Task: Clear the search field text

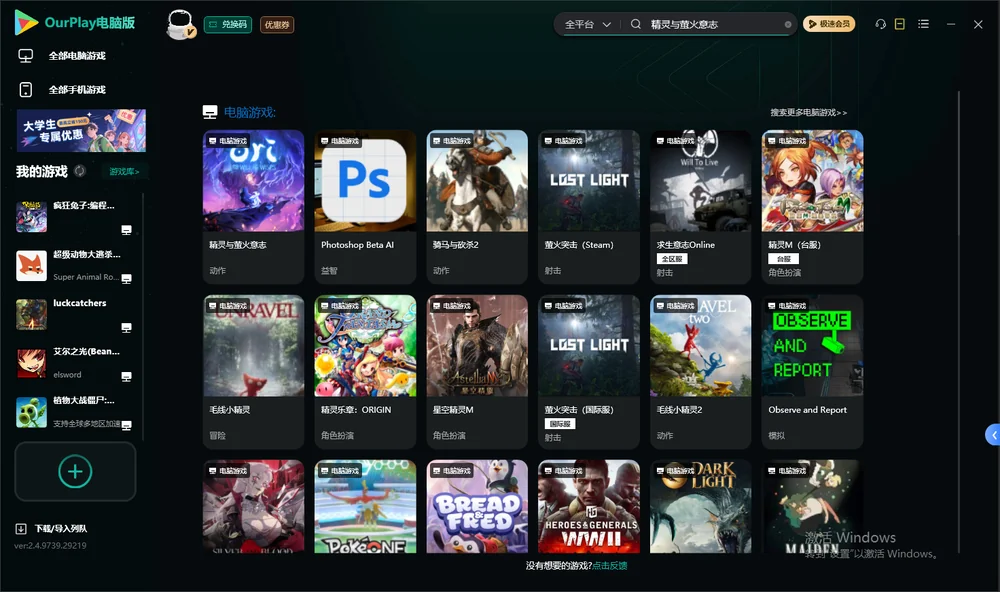Action: [x=788, y=25]
